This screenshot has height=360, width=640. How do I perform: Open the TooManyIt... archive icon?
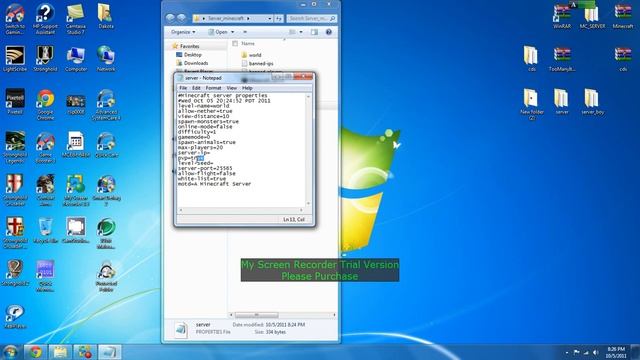click(x=562, y=59)
